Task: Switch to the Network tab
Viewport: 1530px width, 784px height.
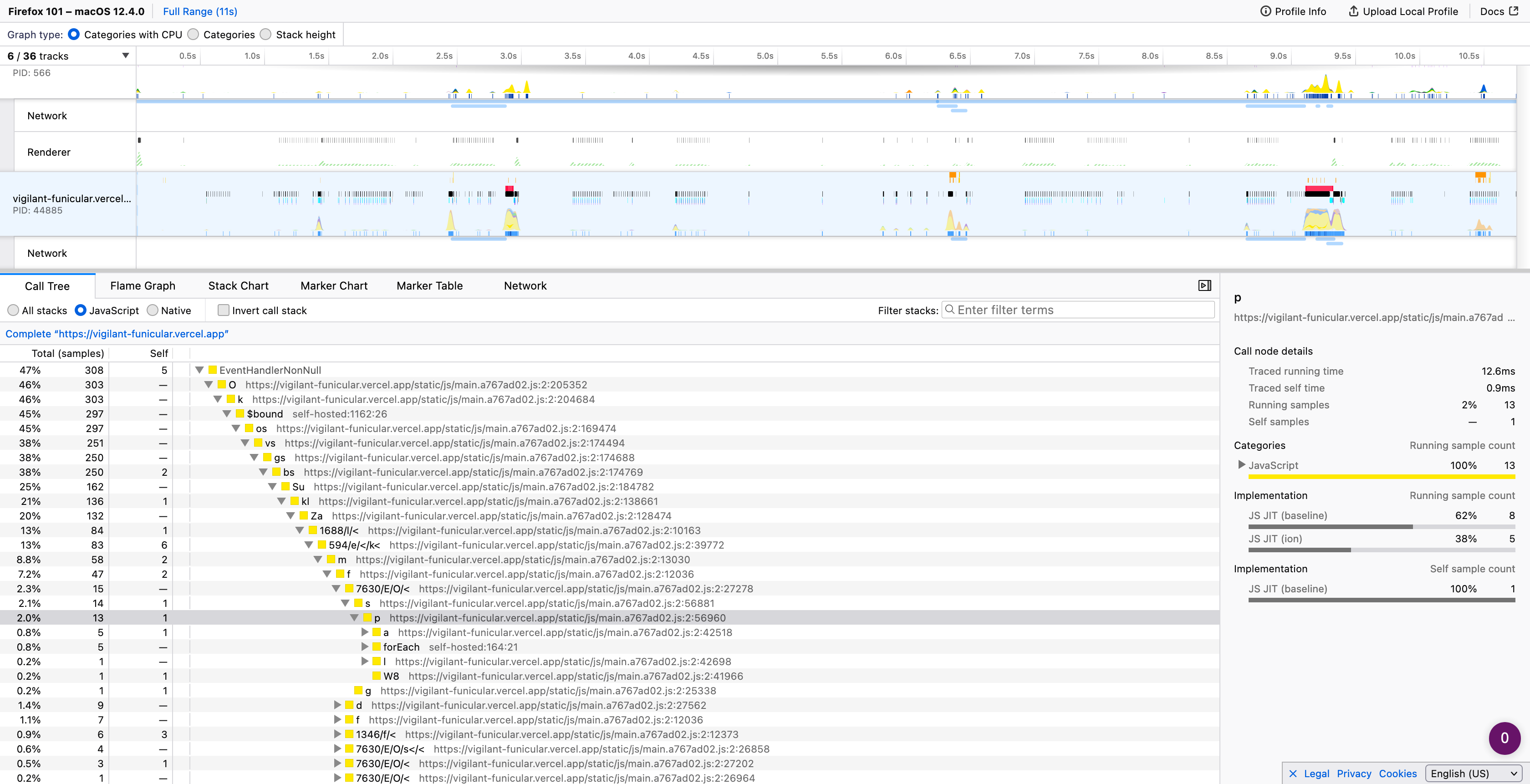Action: (x=525, y=286)
